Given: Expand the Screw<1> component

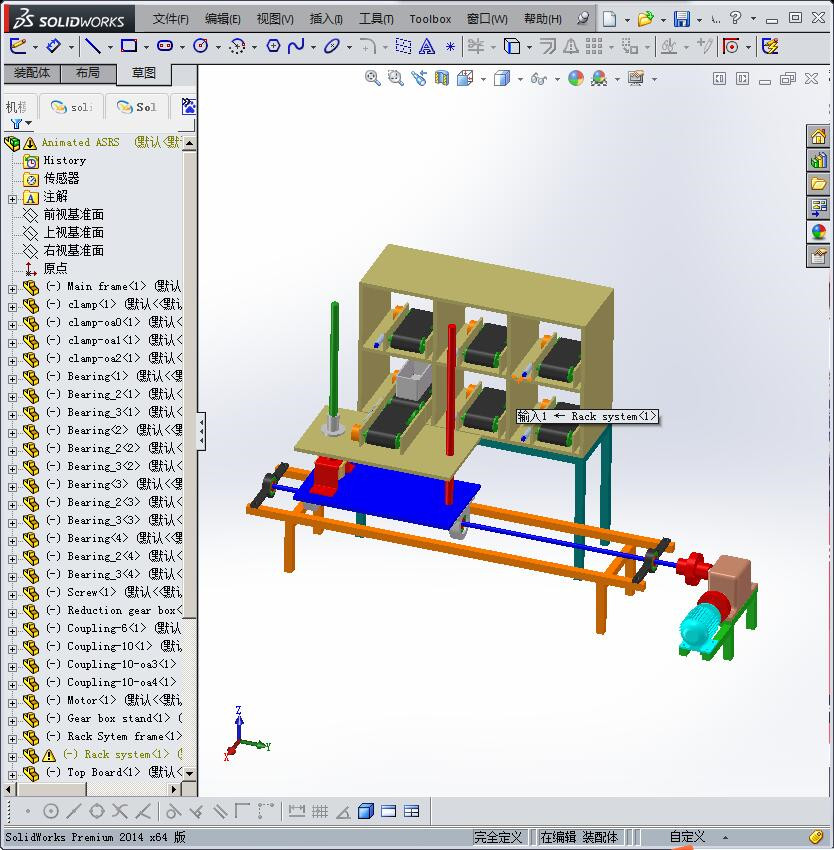Looking at the screenshot, I should point(12,595).
